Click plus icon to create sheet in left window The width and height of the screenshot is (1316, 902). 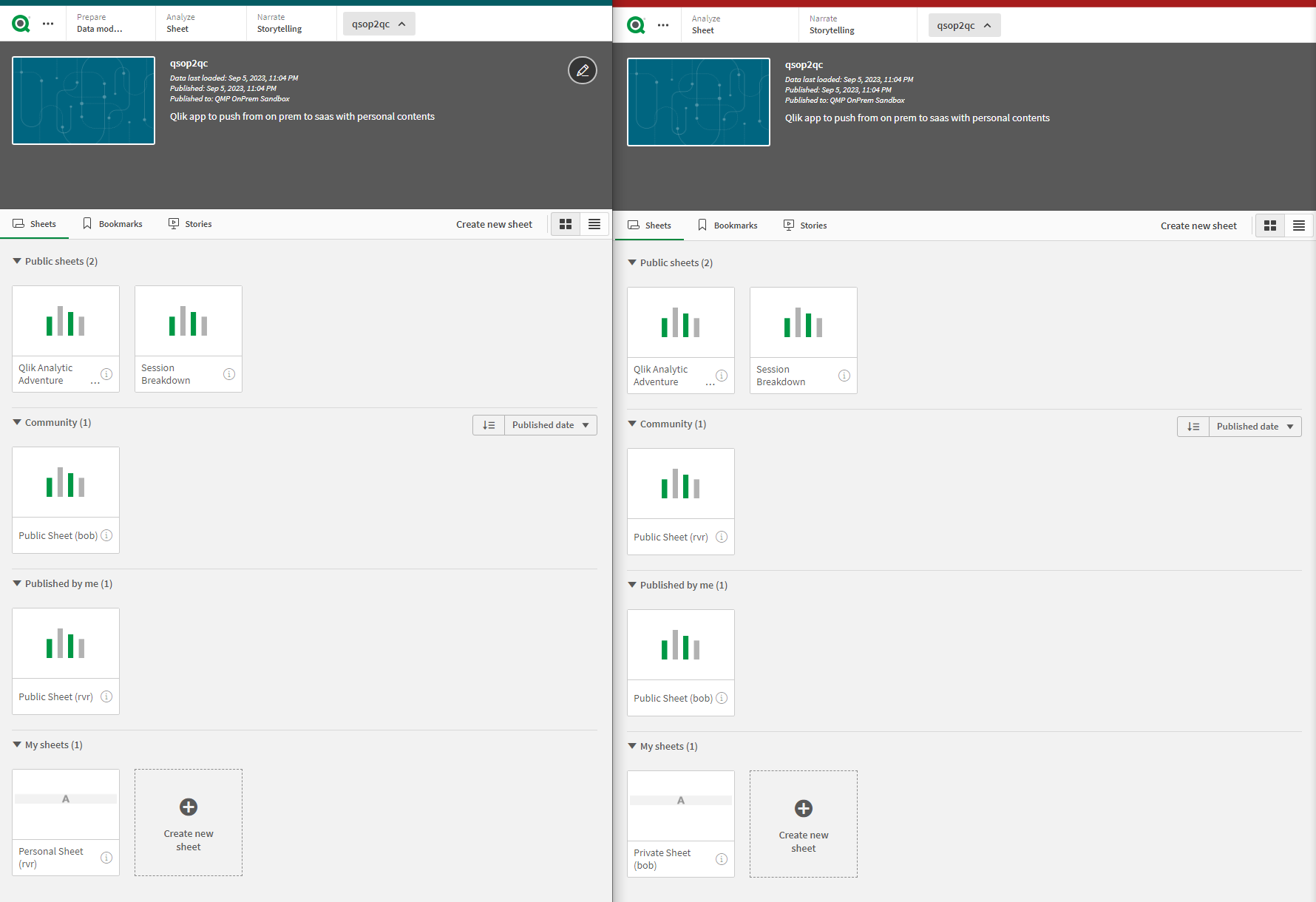(x=189, y=807)
